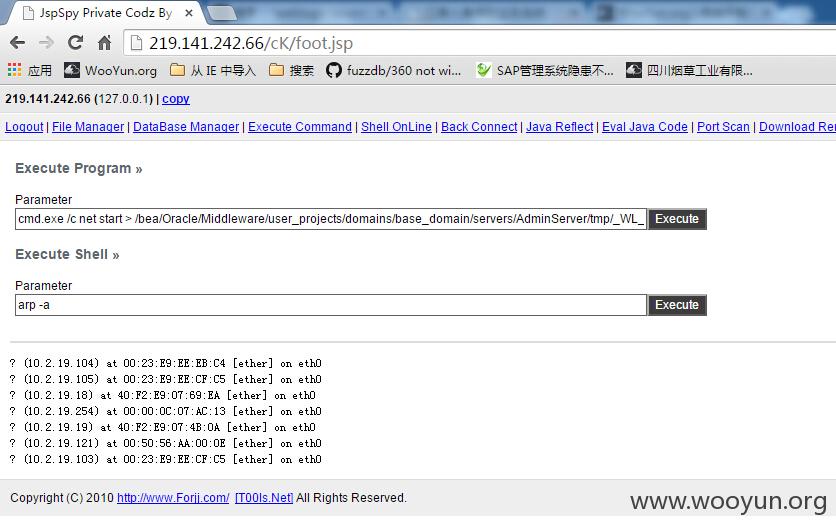Select the 10.2.19.254 ARP output line
This screenshot has width=836, height=530.
[x=165, y=411]
